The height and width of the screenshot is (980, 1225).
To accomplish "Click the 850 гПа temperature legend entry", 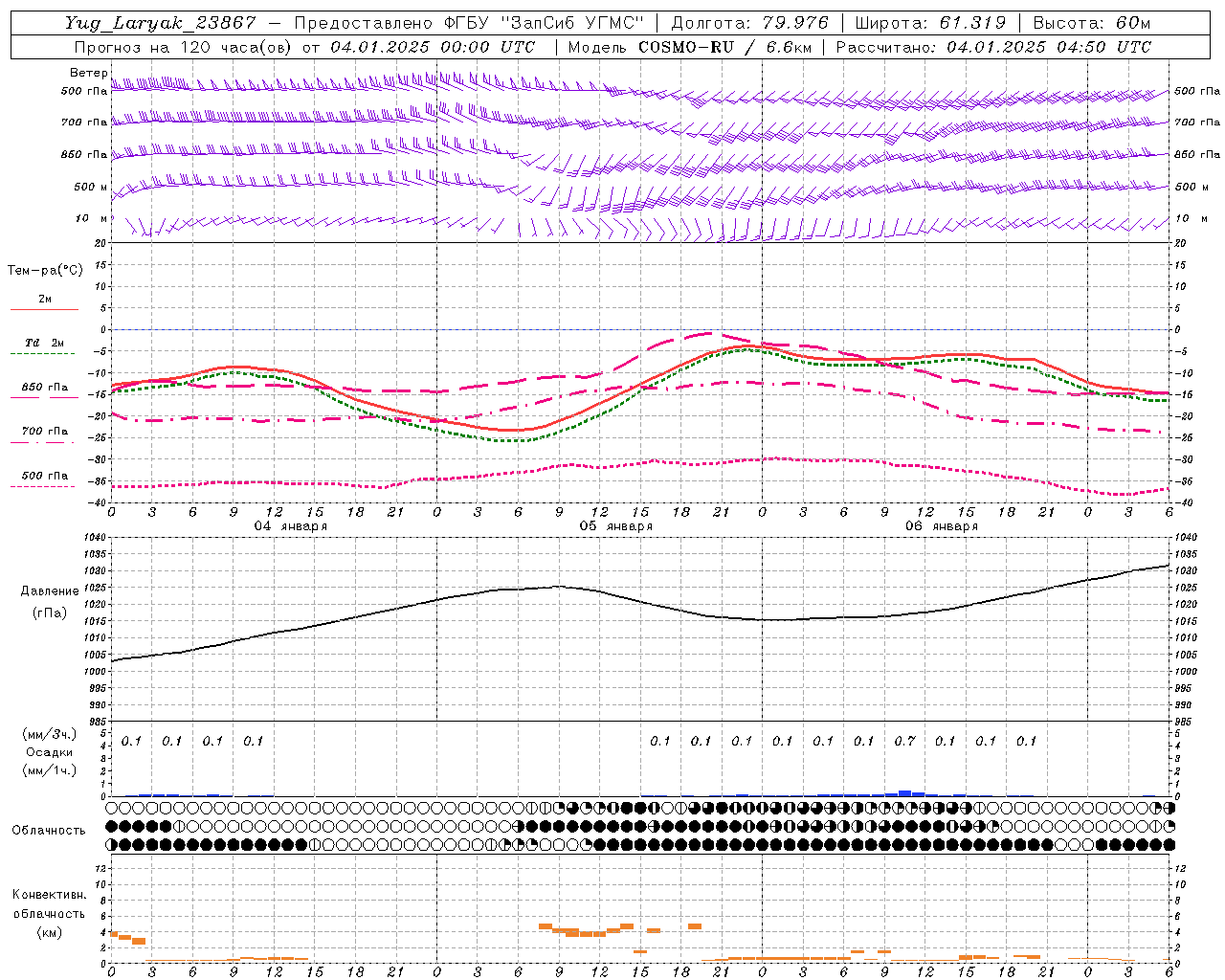I will (44, 387).
